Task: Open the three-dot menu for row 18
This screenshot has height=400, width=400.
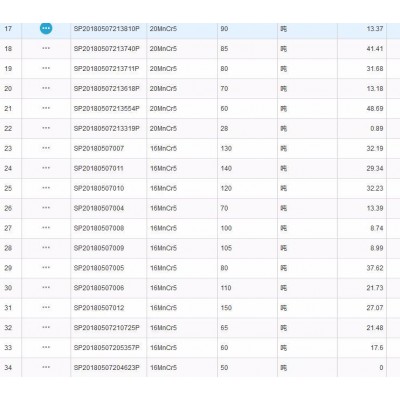Action: [46, 48]
